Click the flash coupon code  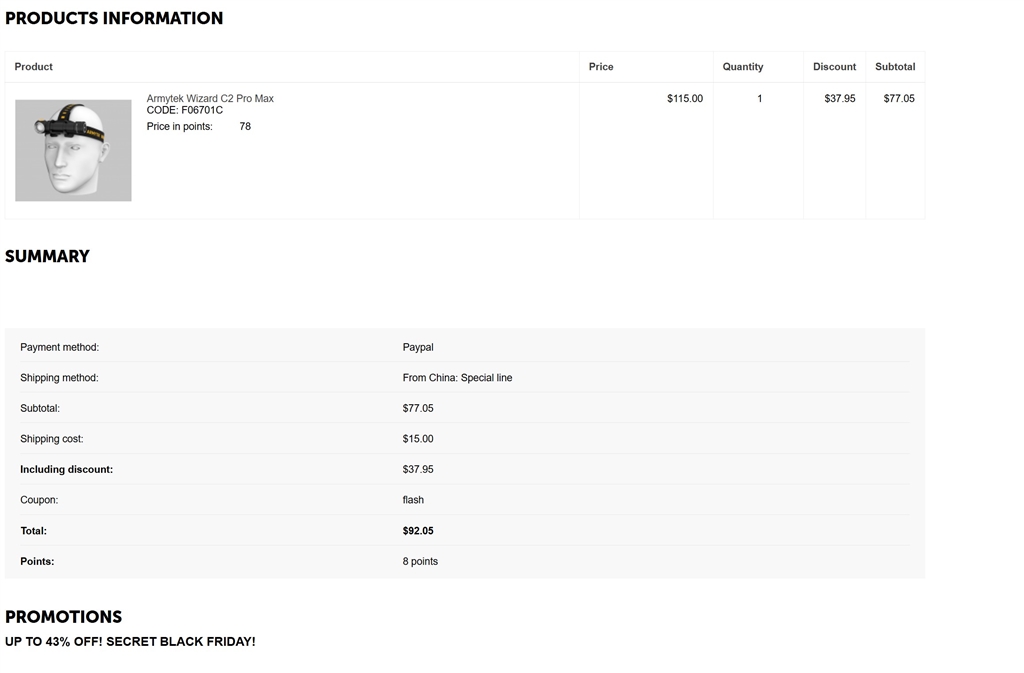coord(413,500)
